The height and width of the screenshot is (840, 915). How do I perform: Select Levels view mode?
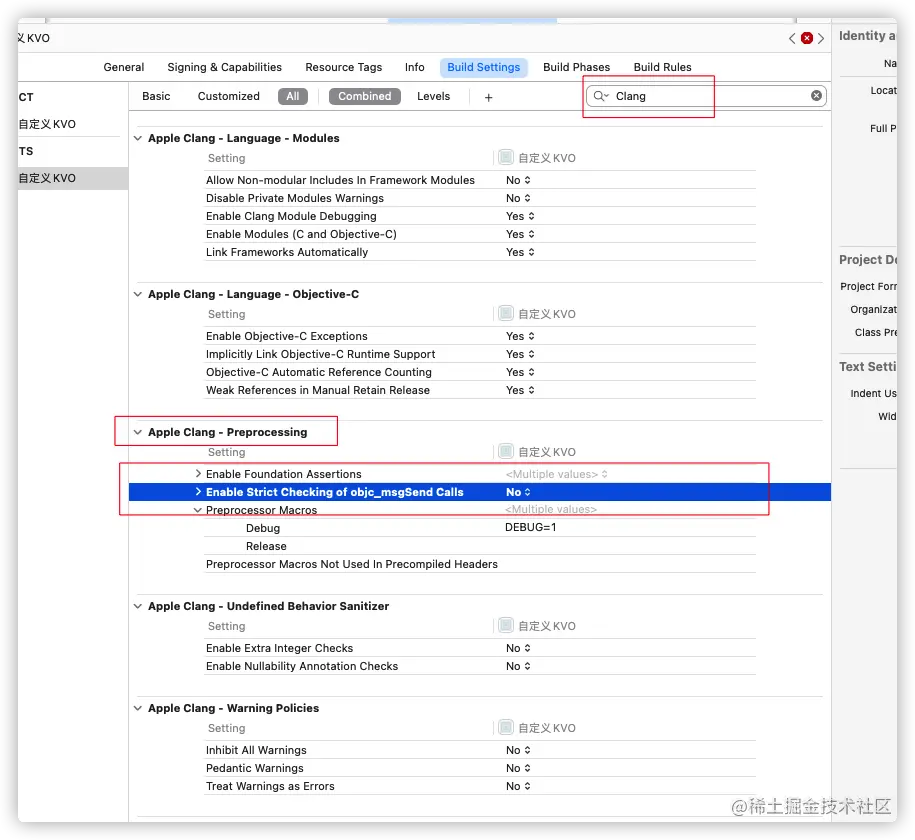[434, 96]
